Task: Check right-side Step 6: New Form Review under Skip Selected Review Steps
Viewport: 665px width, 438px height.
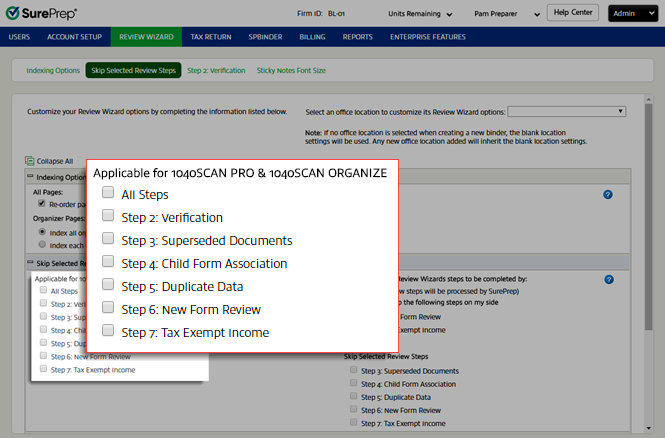Action: [x=353, y=409]
